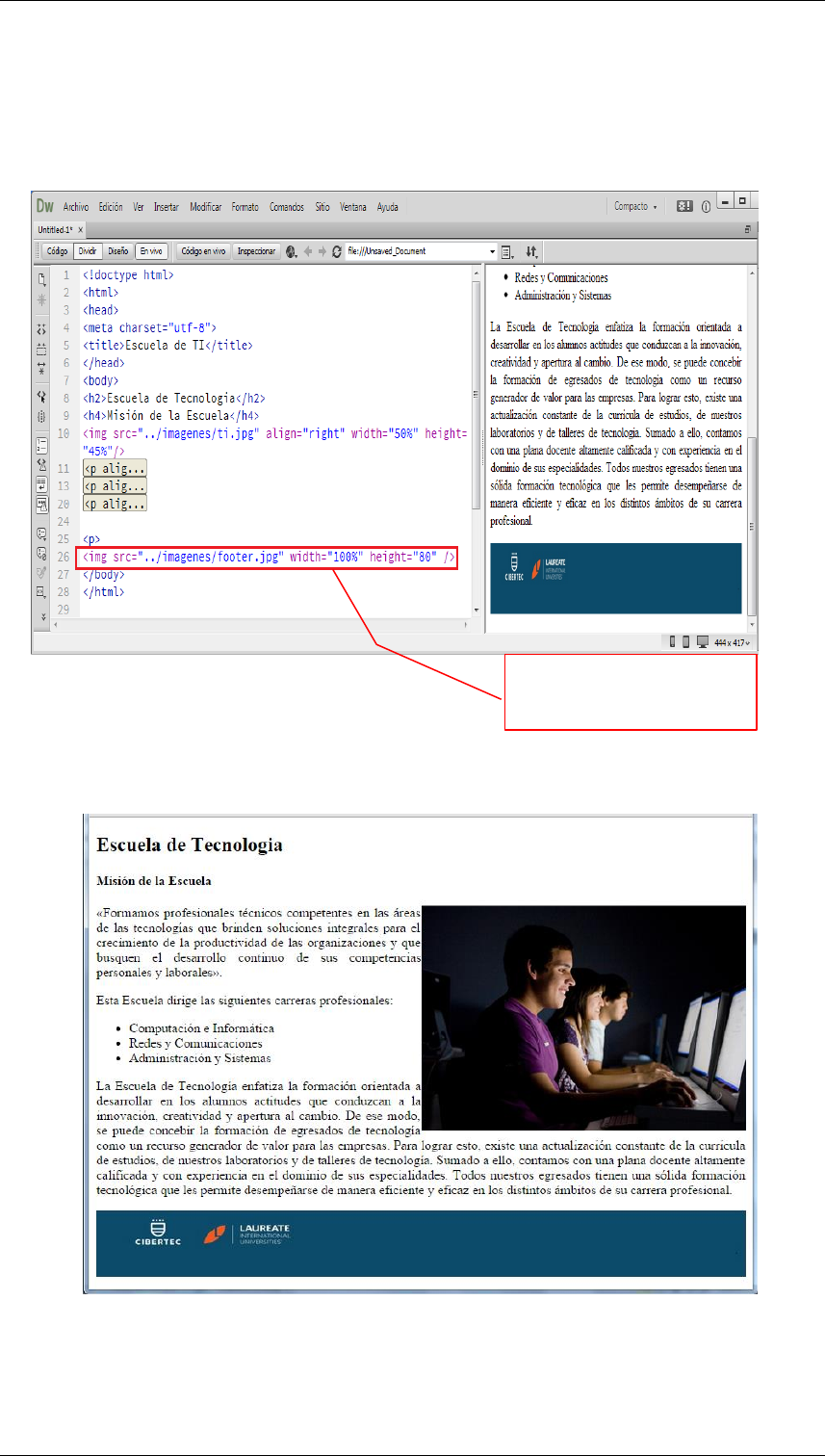Click the browser preview globe icon
This screenshot has width=825, height=1456.
291,251
